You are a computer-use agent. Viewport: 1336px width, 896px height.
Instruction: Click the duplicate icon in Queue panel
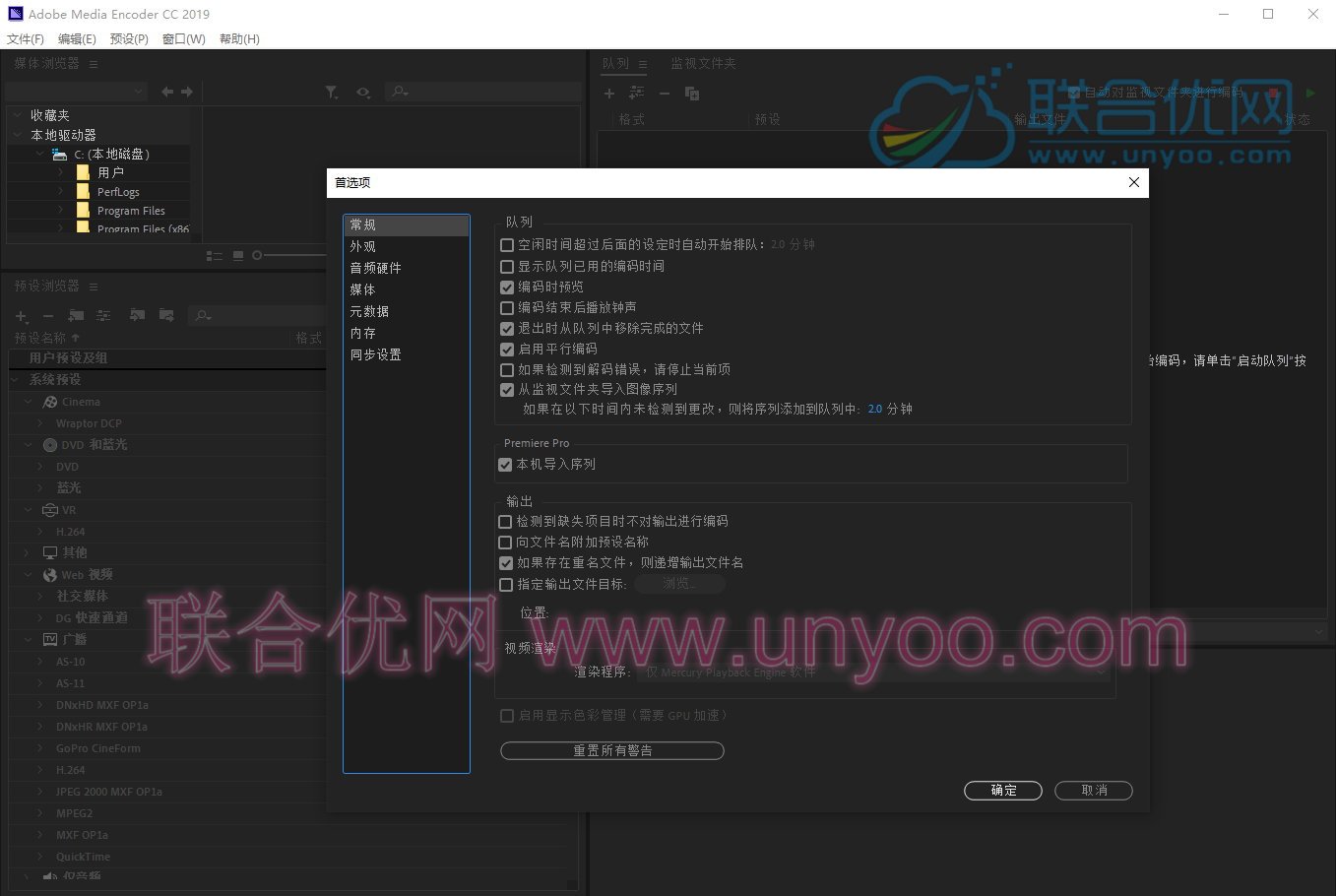[x=692, y=94]
